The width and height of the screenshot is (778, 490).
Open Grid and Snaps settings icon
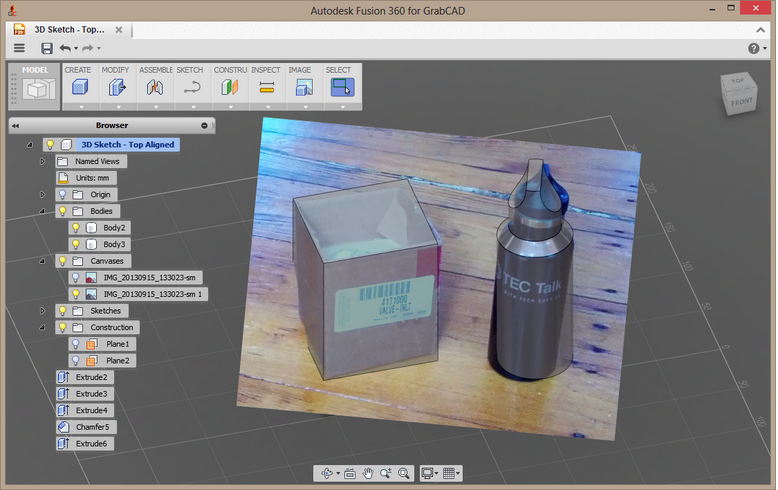click(449, 473)
